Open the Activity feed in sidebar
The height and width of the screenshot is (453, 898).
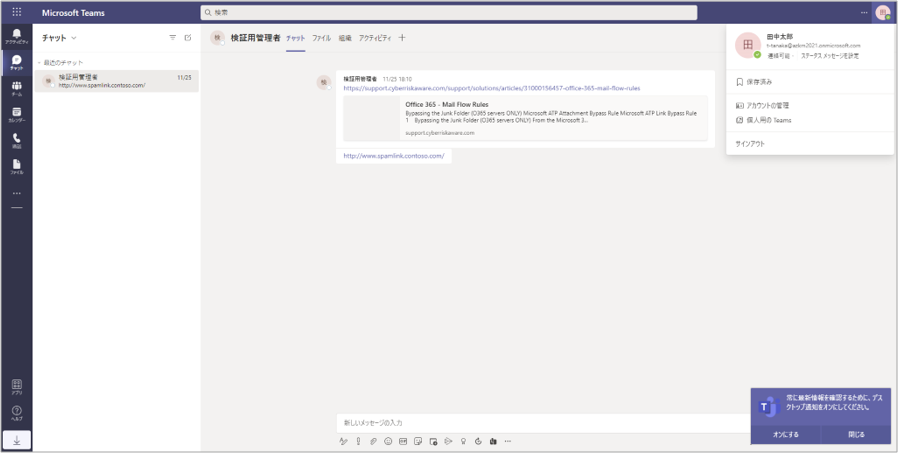pos(17,36)
